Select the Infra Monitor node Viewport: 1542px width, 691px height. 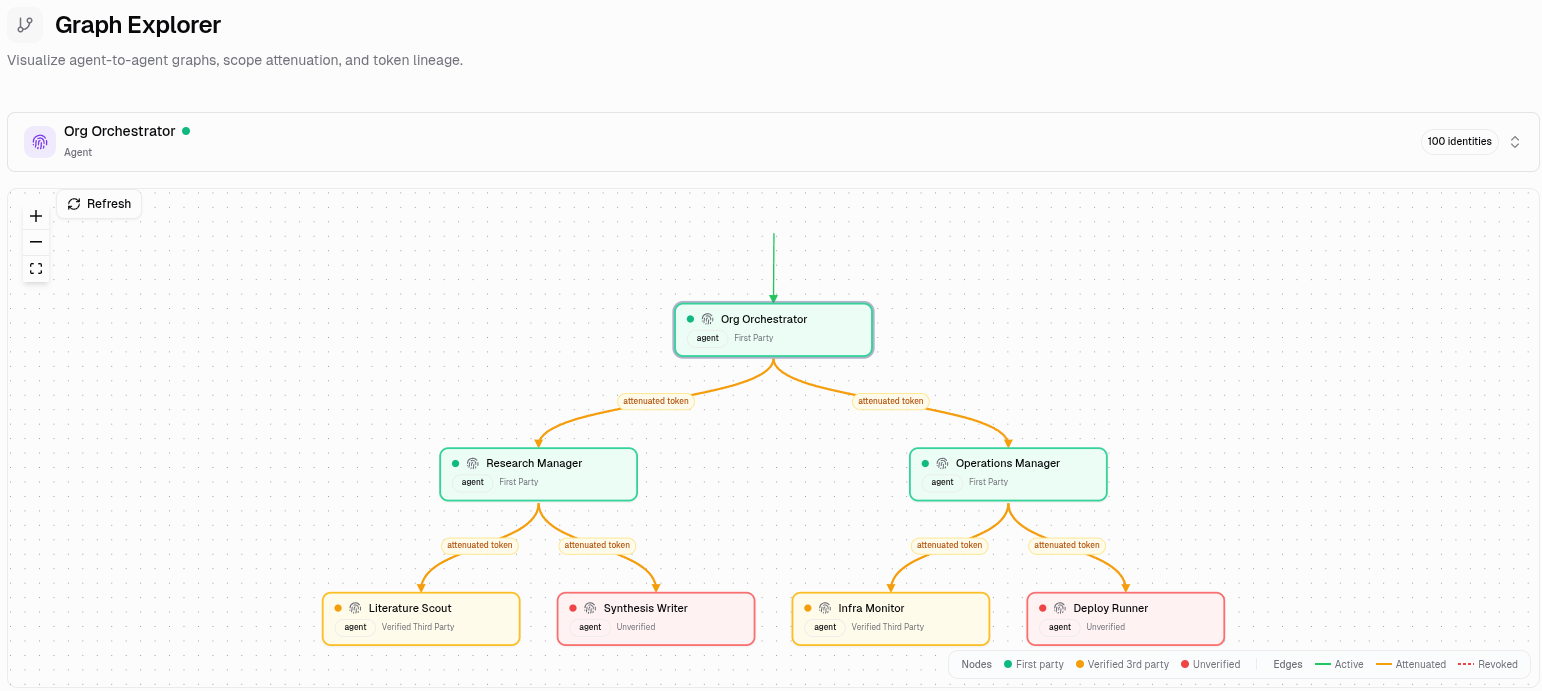(x=891, y=619)
